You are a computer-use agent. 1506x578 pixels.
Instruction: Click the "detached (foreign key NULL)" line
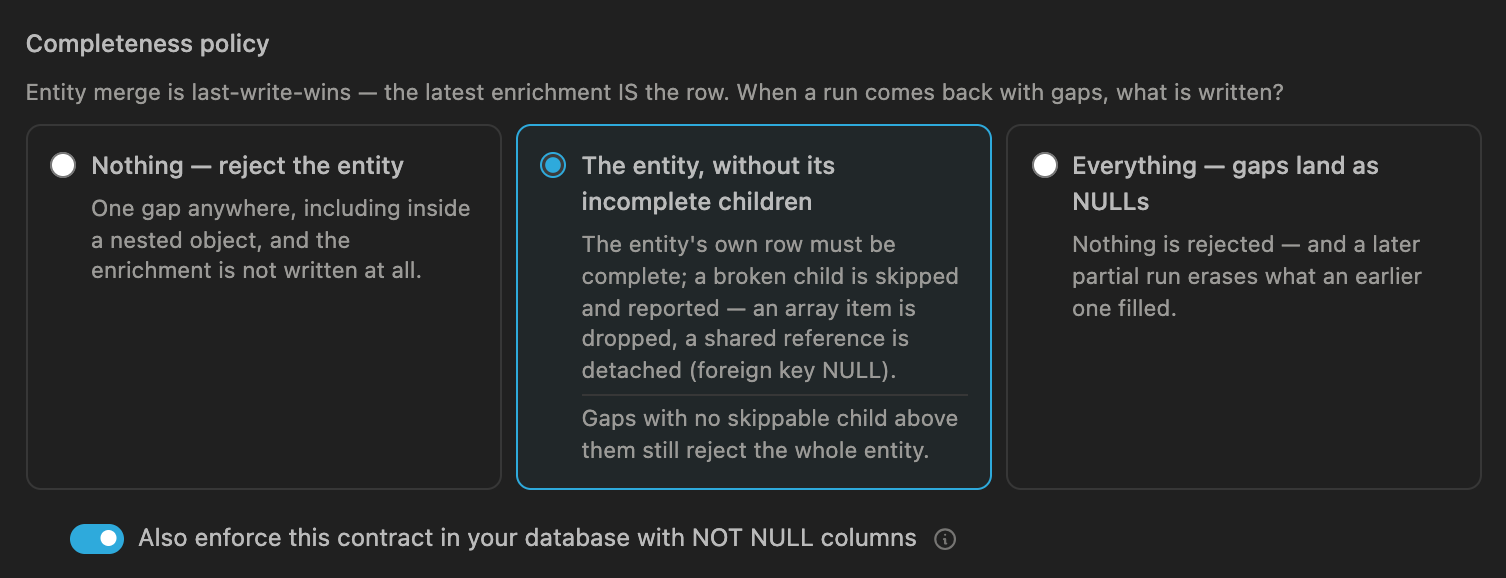pos(740,370)
